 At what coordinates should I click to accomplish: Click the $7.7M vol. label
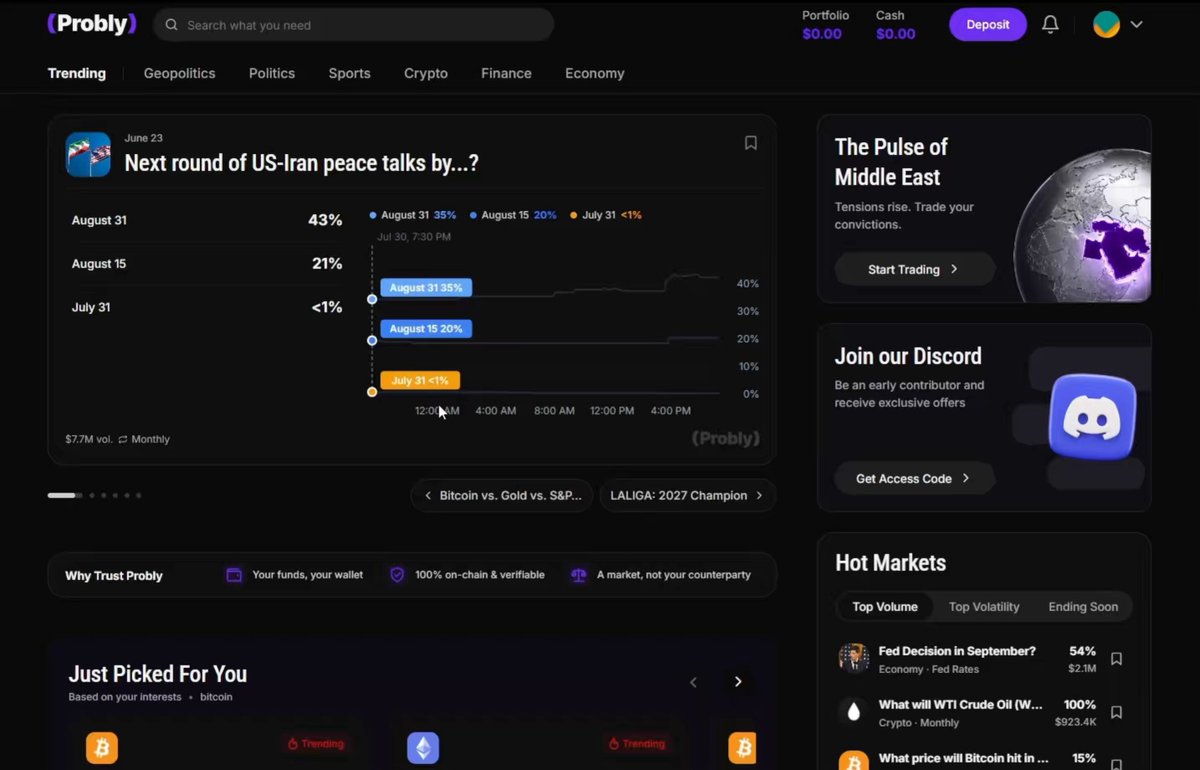point(89,439)
